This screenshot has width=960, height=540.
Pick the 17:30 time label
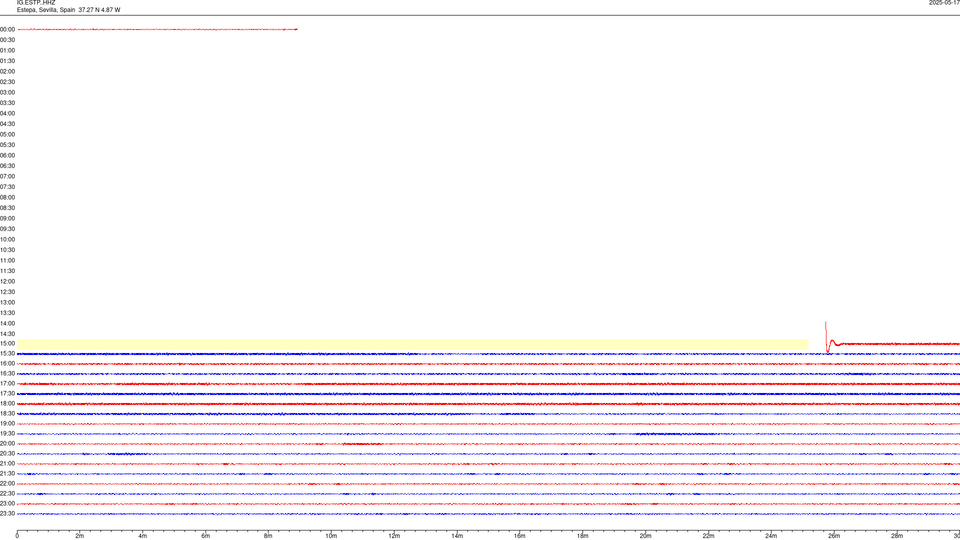7,394
